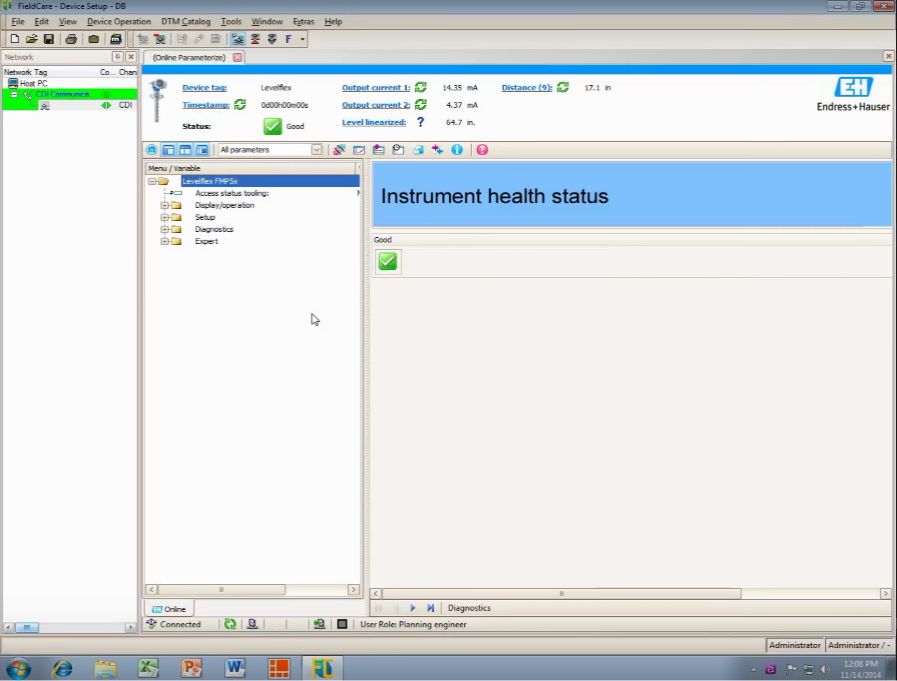This screenshot has width=897, height=681.
Task: Click the next page arrow beside Diagnostics
Action: tap(412, 608)
